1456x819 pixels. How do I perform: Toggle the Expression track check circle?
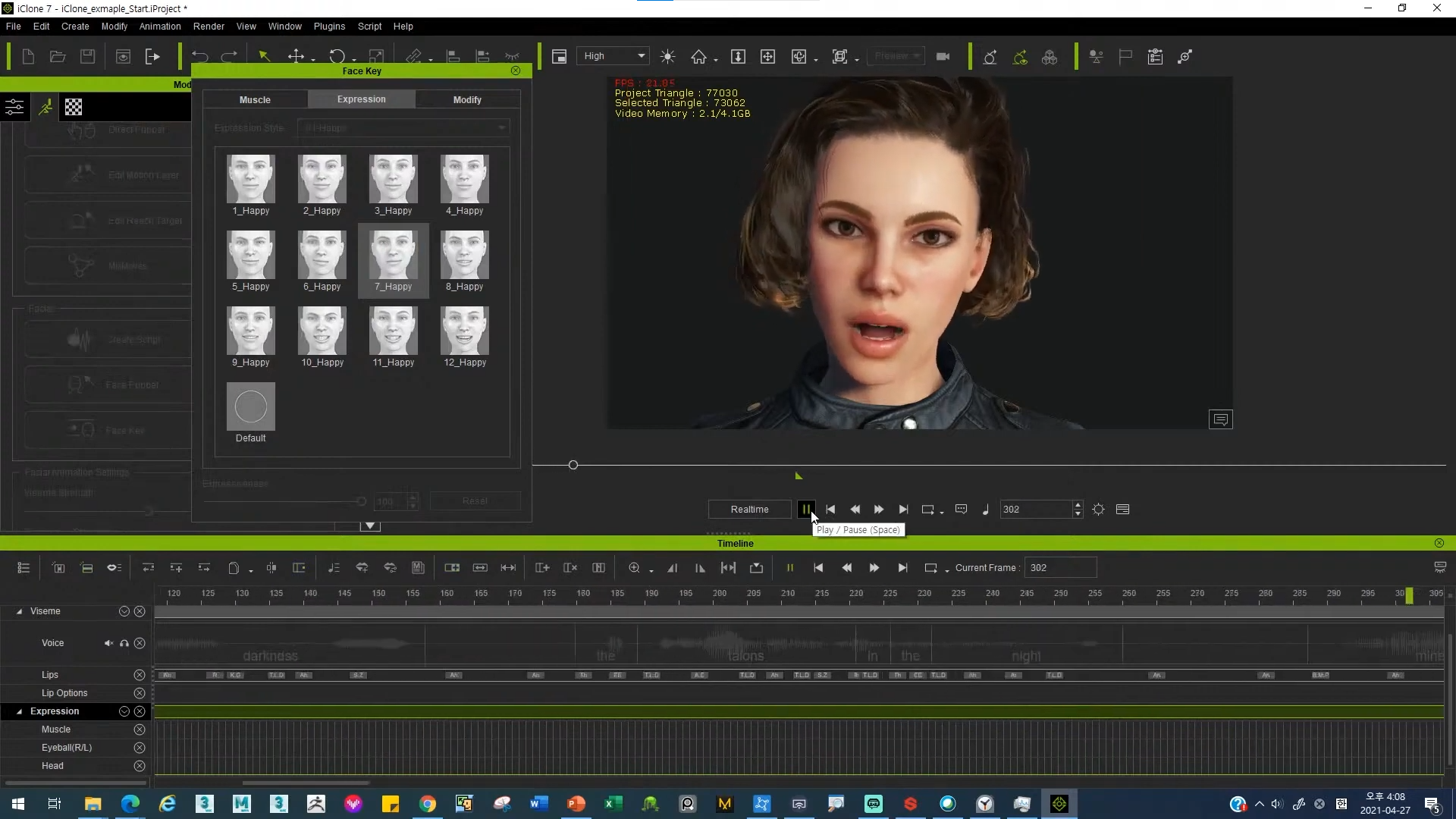[x=124, y=711]
